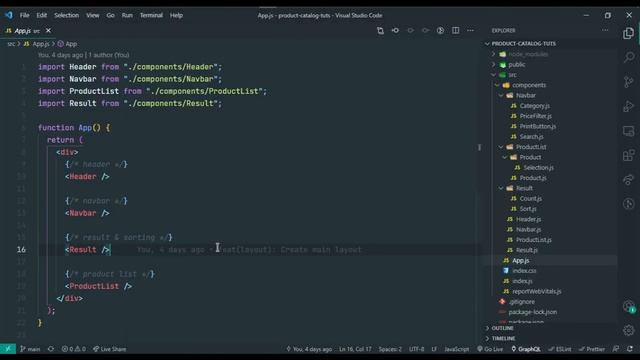Image resolution: width=640 pixels, height=360 pixels.
Task: Click Ln 16, Col 17 indicator
Action: [x=355, y=349]
